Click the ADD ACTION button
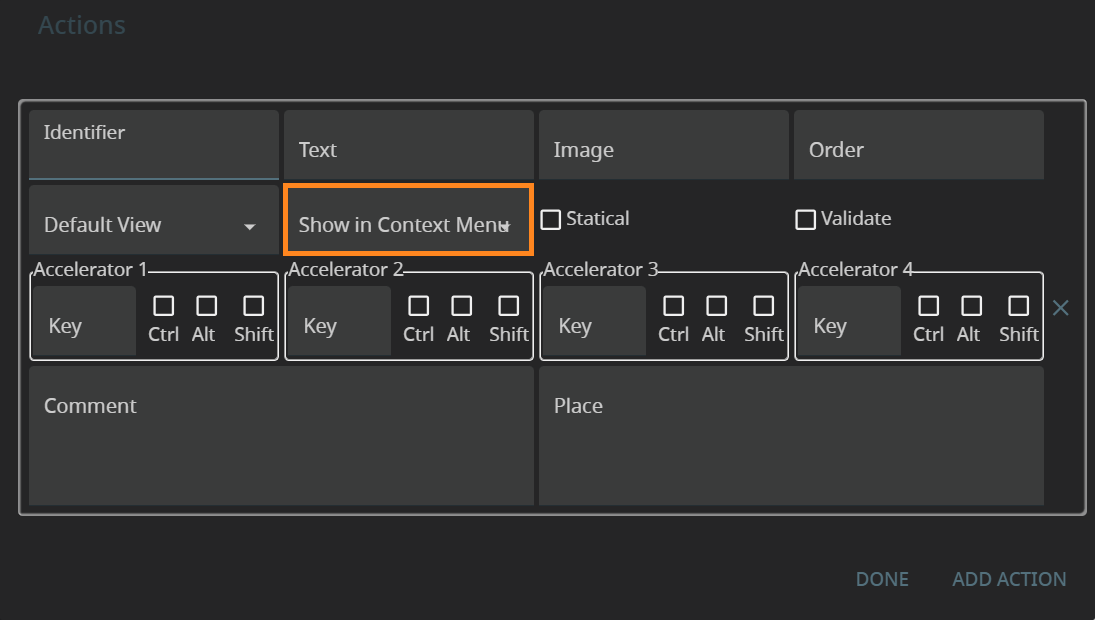This screenshot has height=620, width=1095. coord(1009,579)
